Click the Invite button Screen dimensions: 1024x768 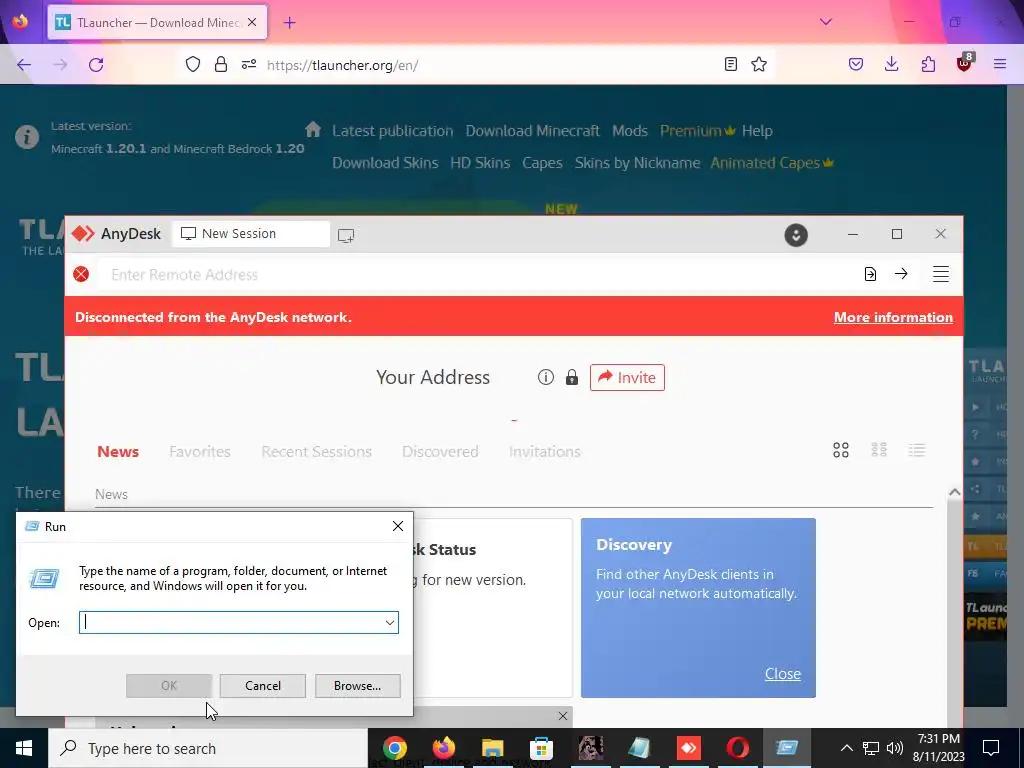(627, 377)
